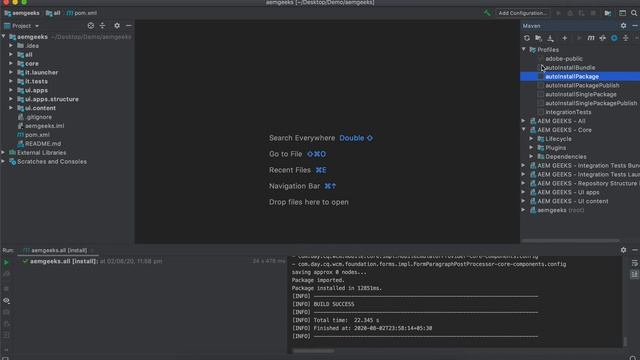
Task: Open Run panel settings gear
Action: 623,250
